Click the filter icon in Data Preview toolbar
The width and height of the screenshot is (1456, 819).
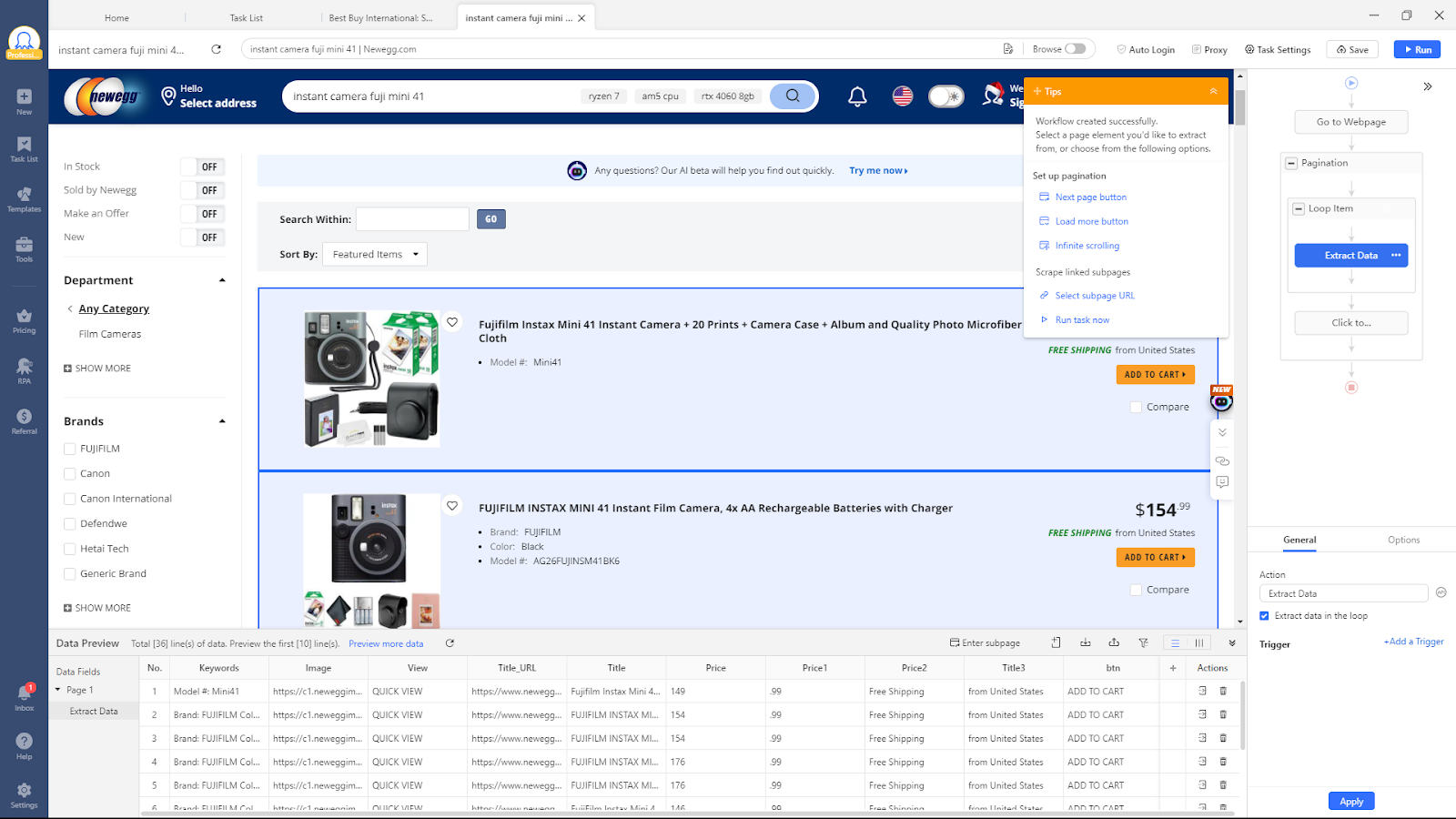(x=1143, y=642)
